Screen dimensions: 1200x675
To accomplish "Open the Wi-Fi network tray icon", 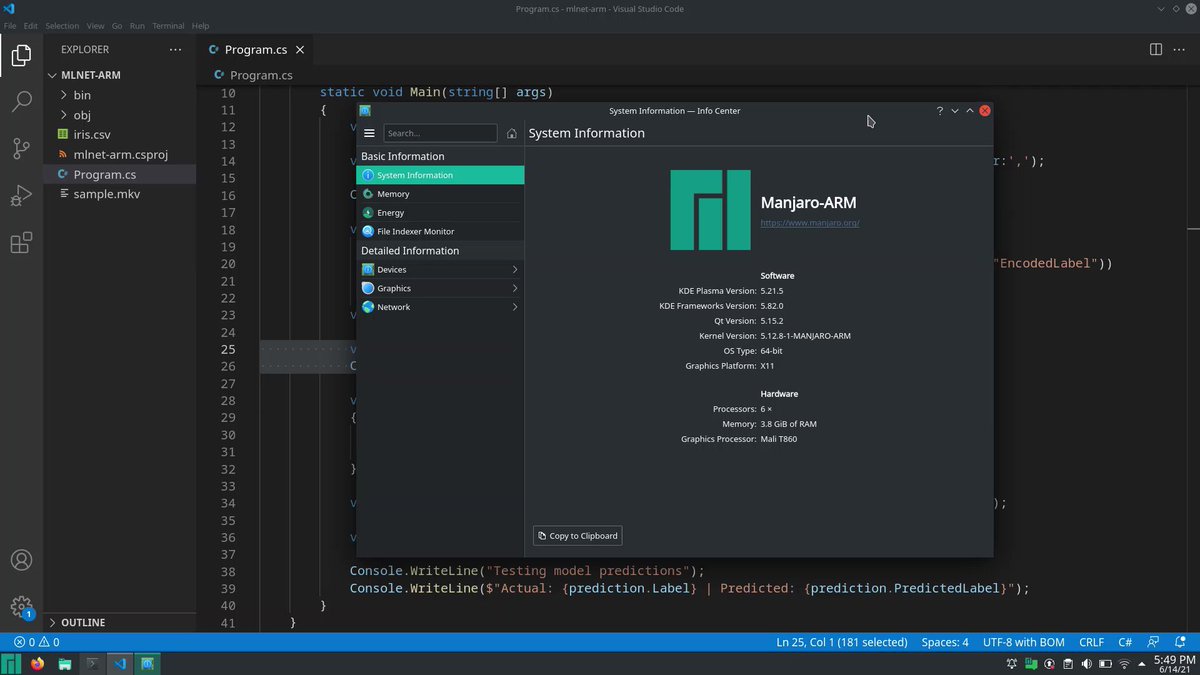I will click(x=1124, y=663).
